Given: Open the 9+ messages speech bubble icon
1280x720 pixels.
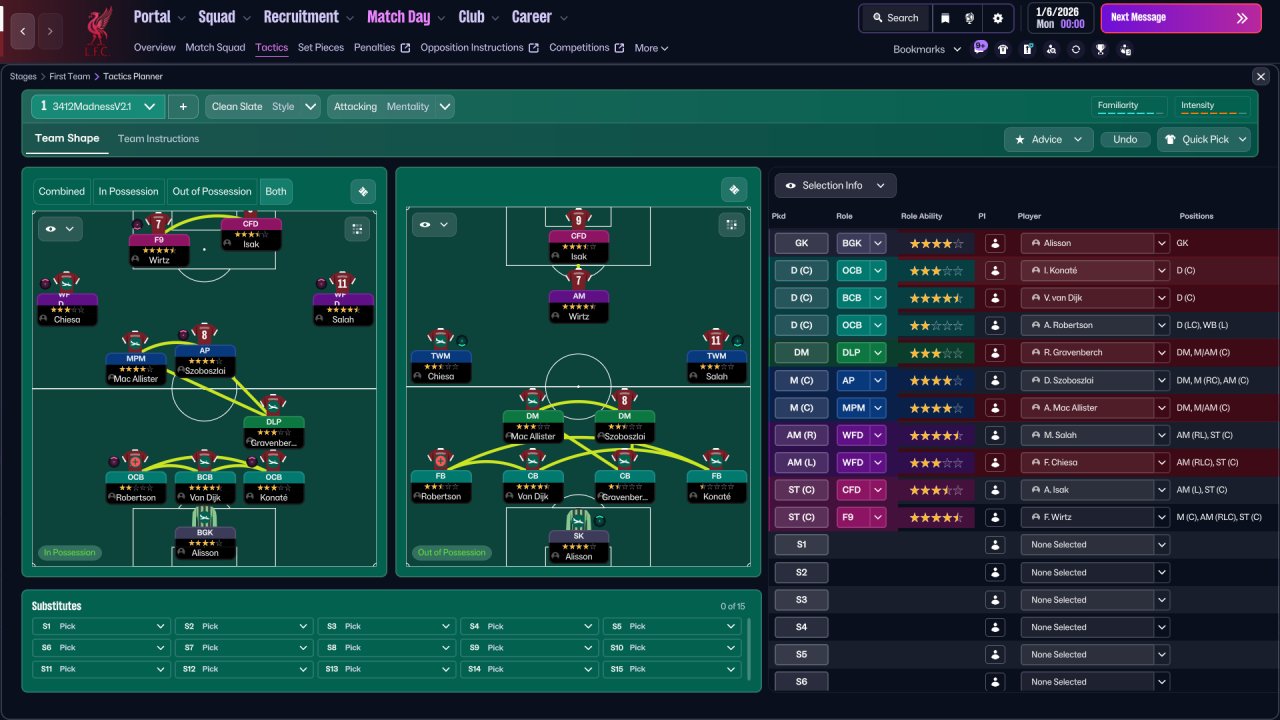Looking at the screenshot, I should (980, 47).
